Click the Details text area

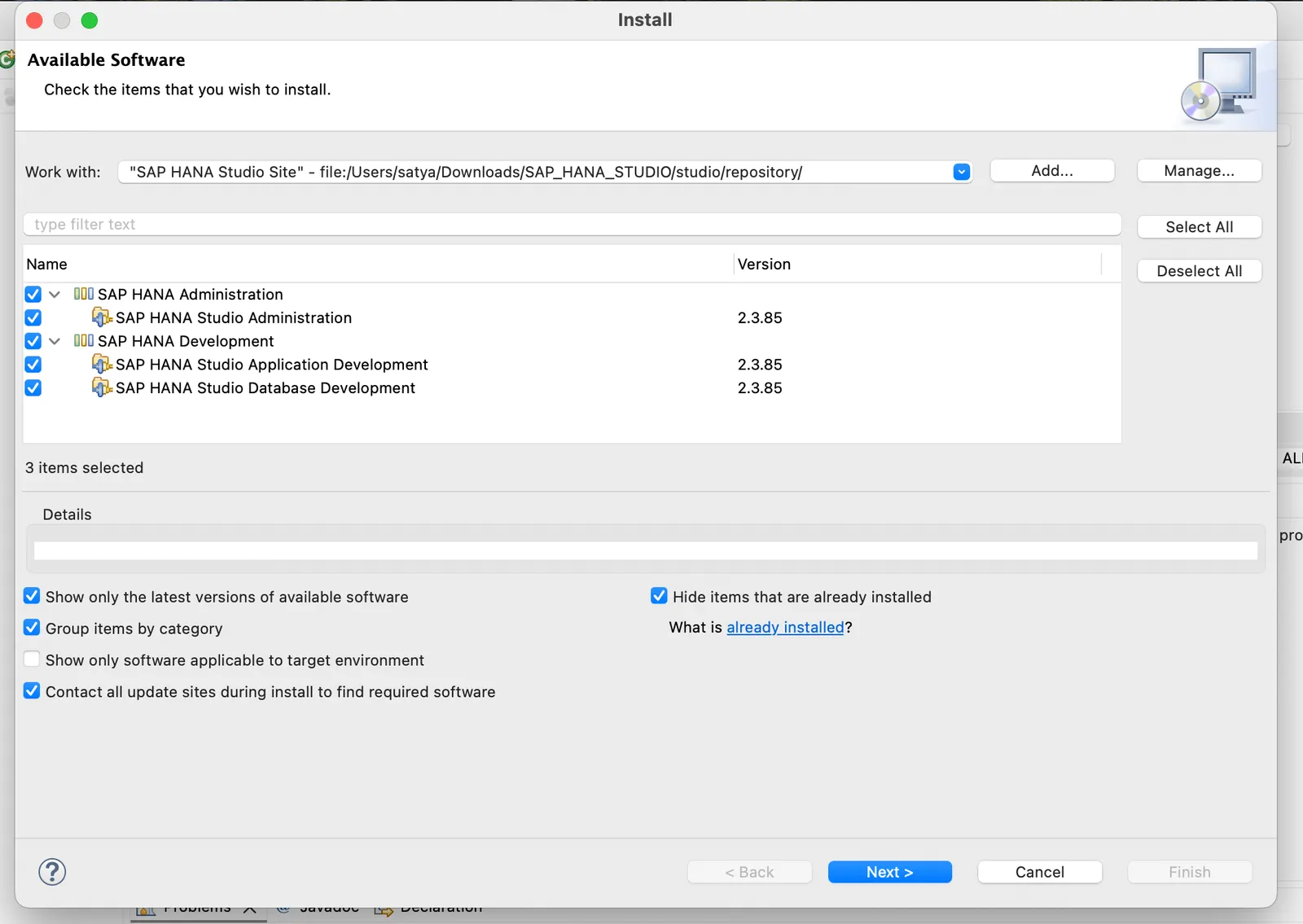coord(646,550)
